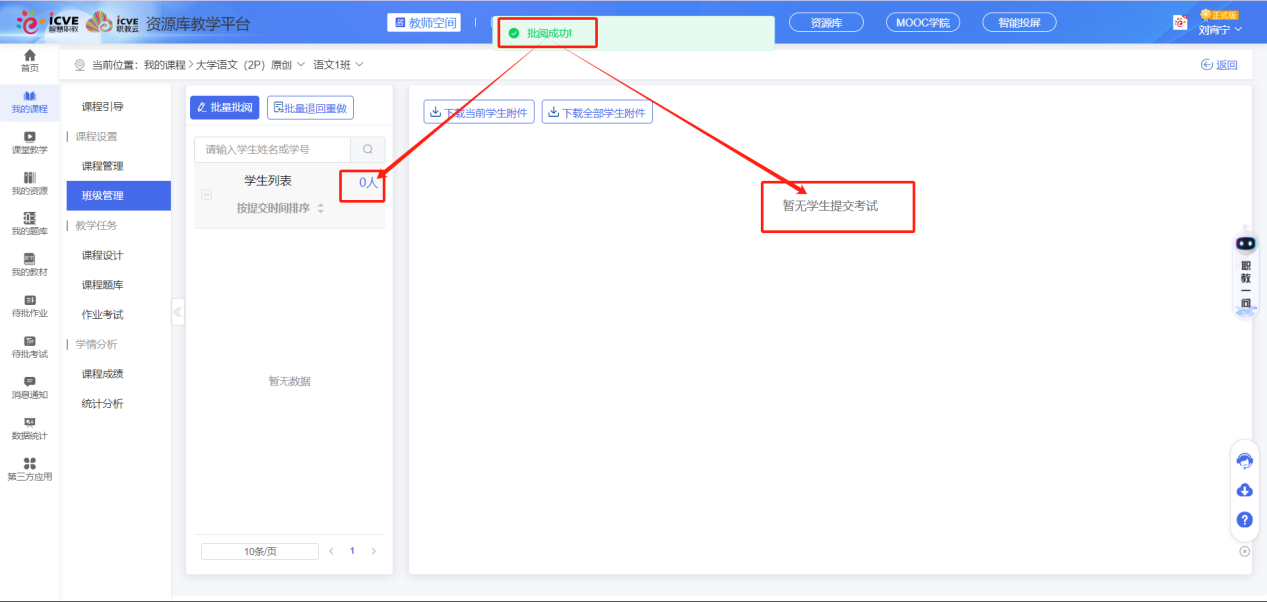This screenshot has height=602, width=1267.
Task: Expand the 大学语文 (2P) 原创 course dropdown
Action: point(300,65)
